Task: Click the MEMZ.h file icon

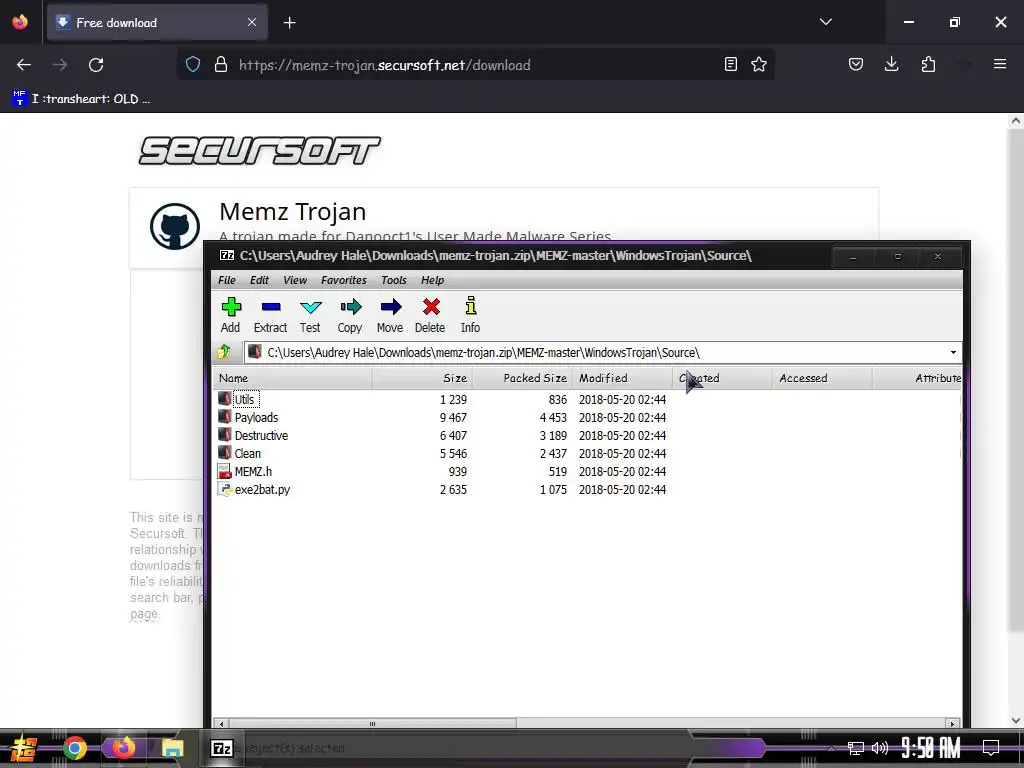Action: click(x=225, y=472)
